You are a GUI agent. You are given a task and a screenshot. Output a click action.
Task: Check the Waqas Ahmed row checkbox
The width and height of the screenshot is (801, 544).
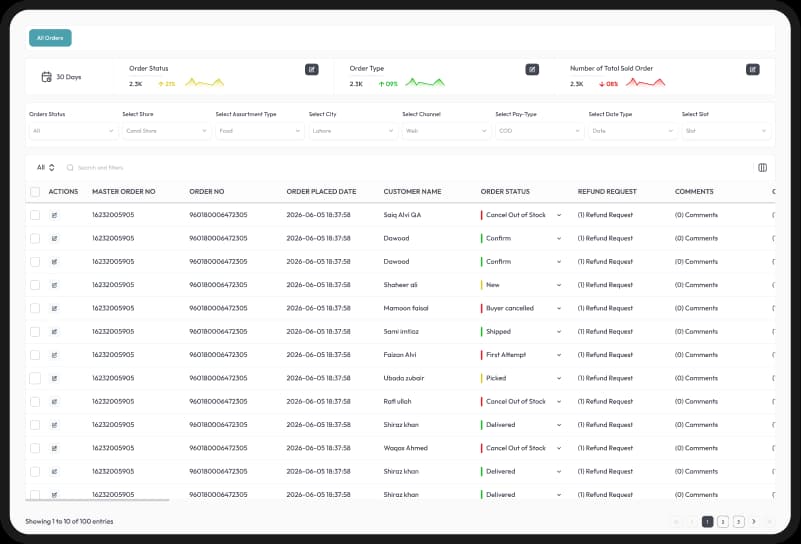[35, 448]
